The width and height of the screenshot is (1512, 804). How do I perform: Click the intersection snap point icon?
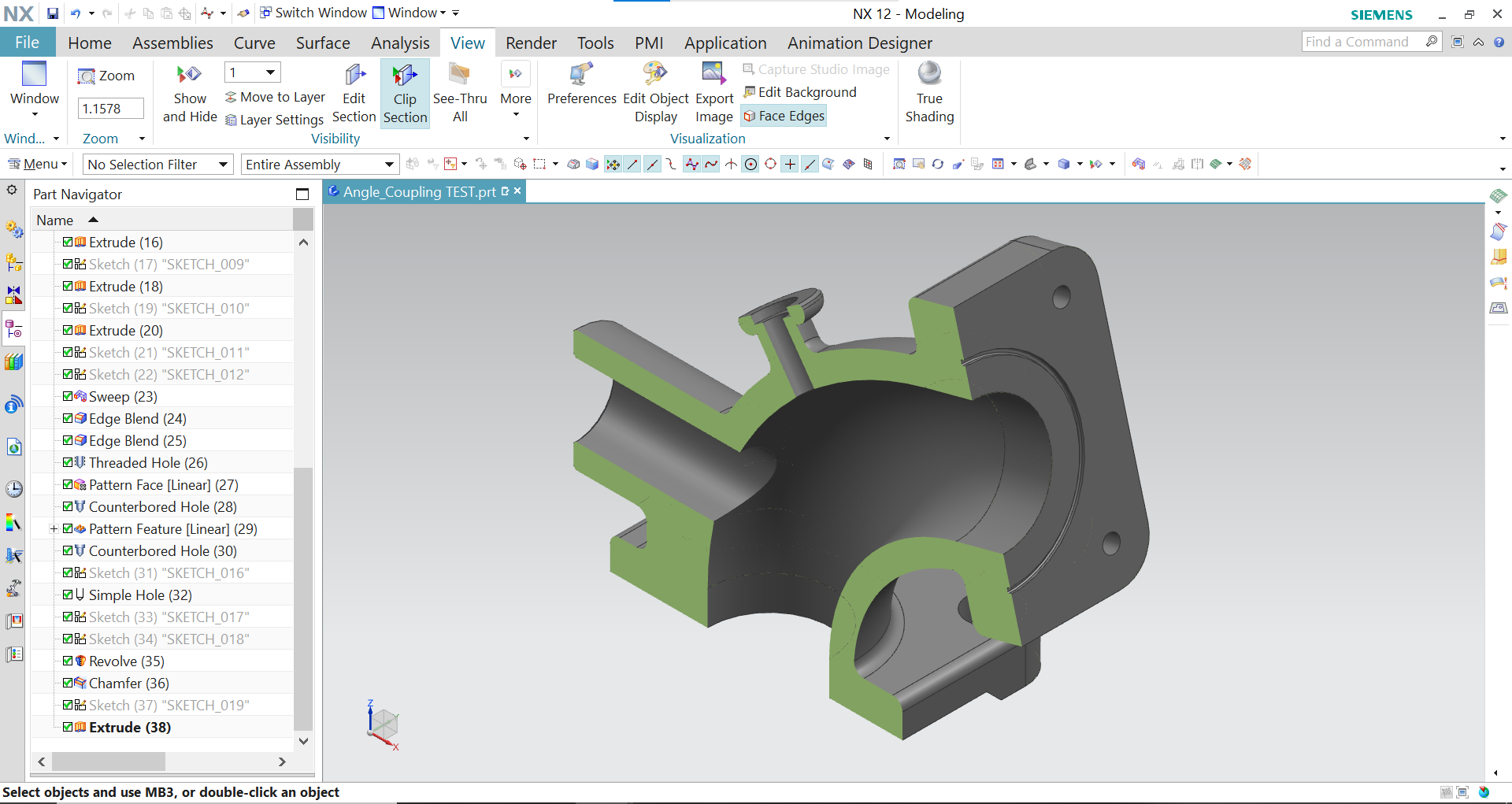(731, 164)
